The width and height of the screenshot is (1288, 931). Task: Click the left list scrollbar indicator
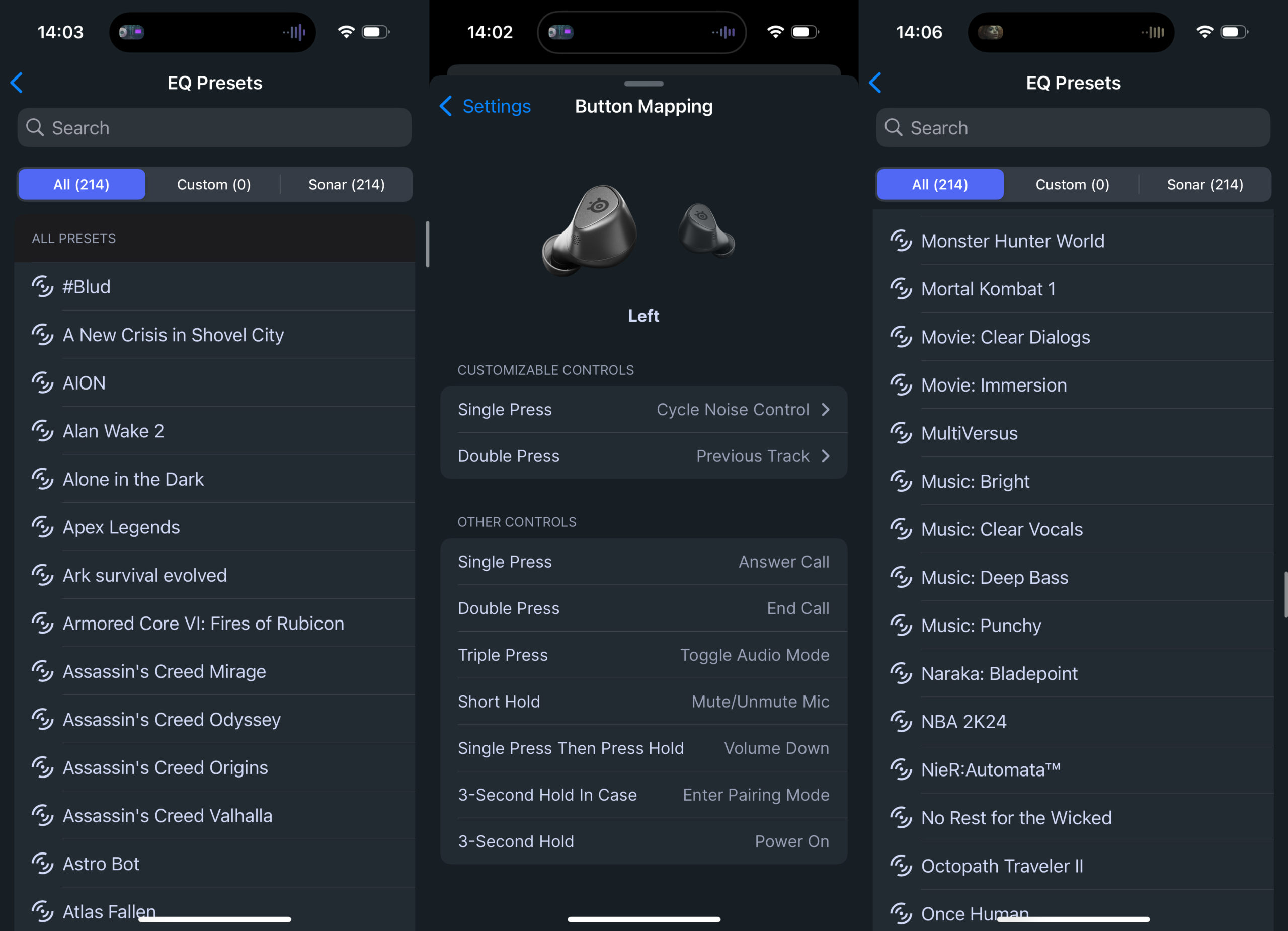coord(428,244)
